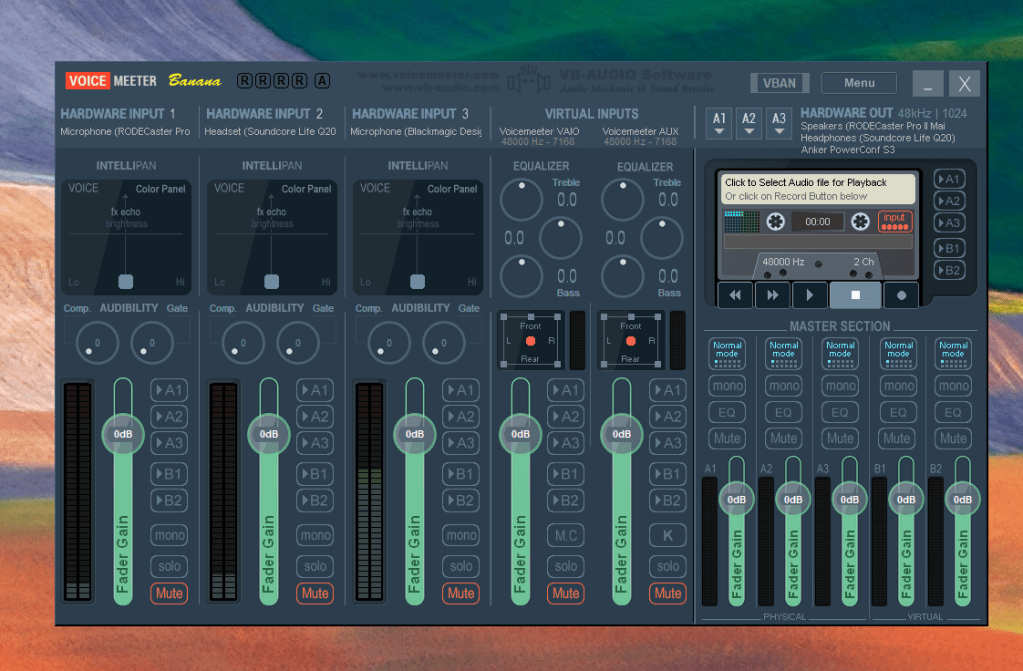This screenshot has height=671, width=1023.
Task: Click the first R indicator in the title bar
Action: [x=244, y=80]
